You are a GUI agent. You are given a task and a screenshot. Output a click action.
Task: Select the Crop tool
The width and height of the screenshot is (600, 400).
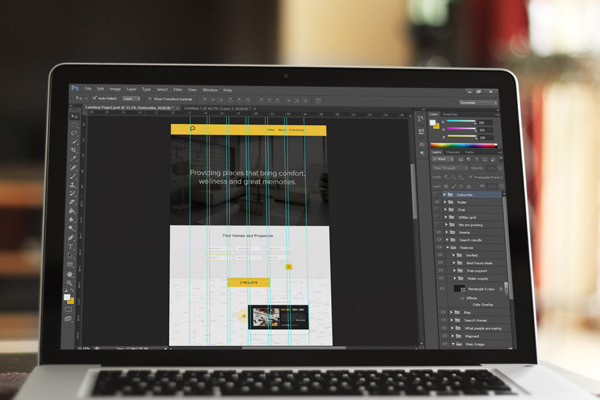click(73, 150)
